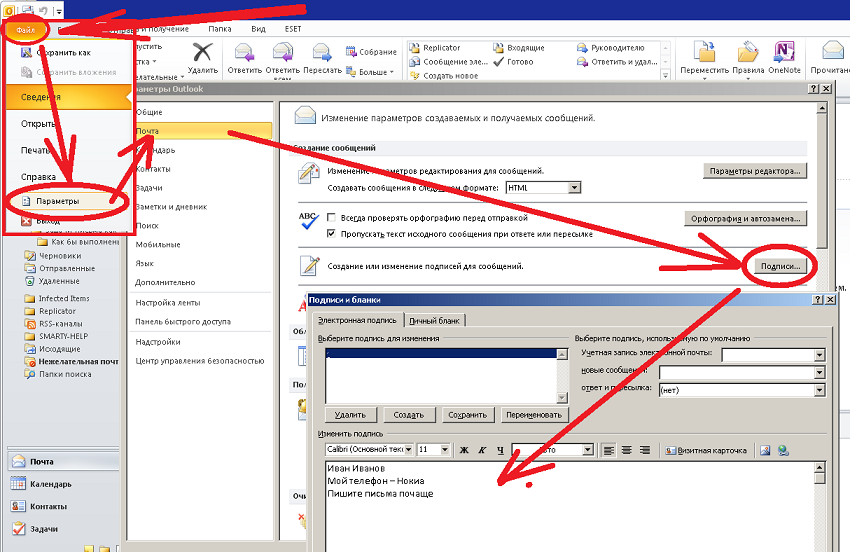Image resolution: width=850 pixels, height=552 pixels.
Task: Open the RSS-каналы folder
Action: coord(54,324)
